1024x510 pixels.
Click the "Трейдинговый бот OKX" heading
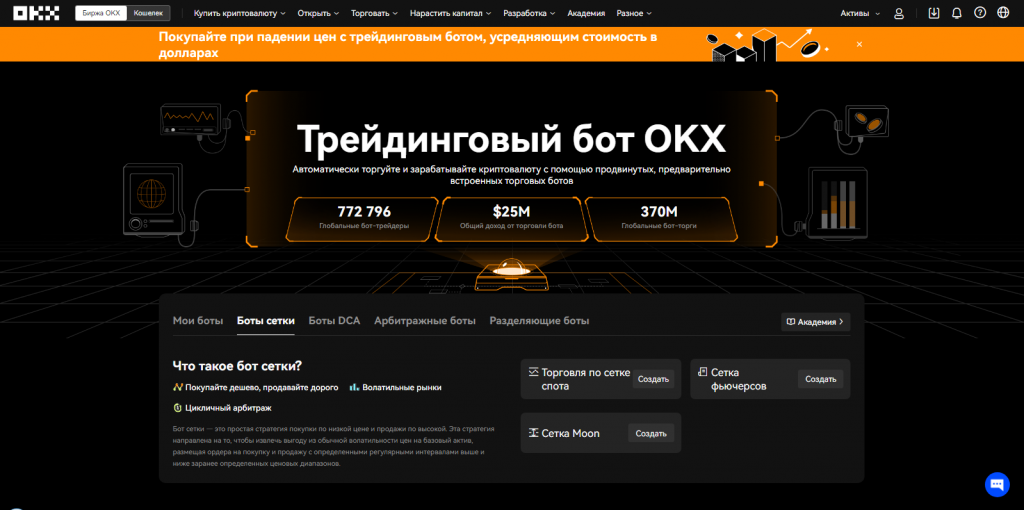click(511, 138)
